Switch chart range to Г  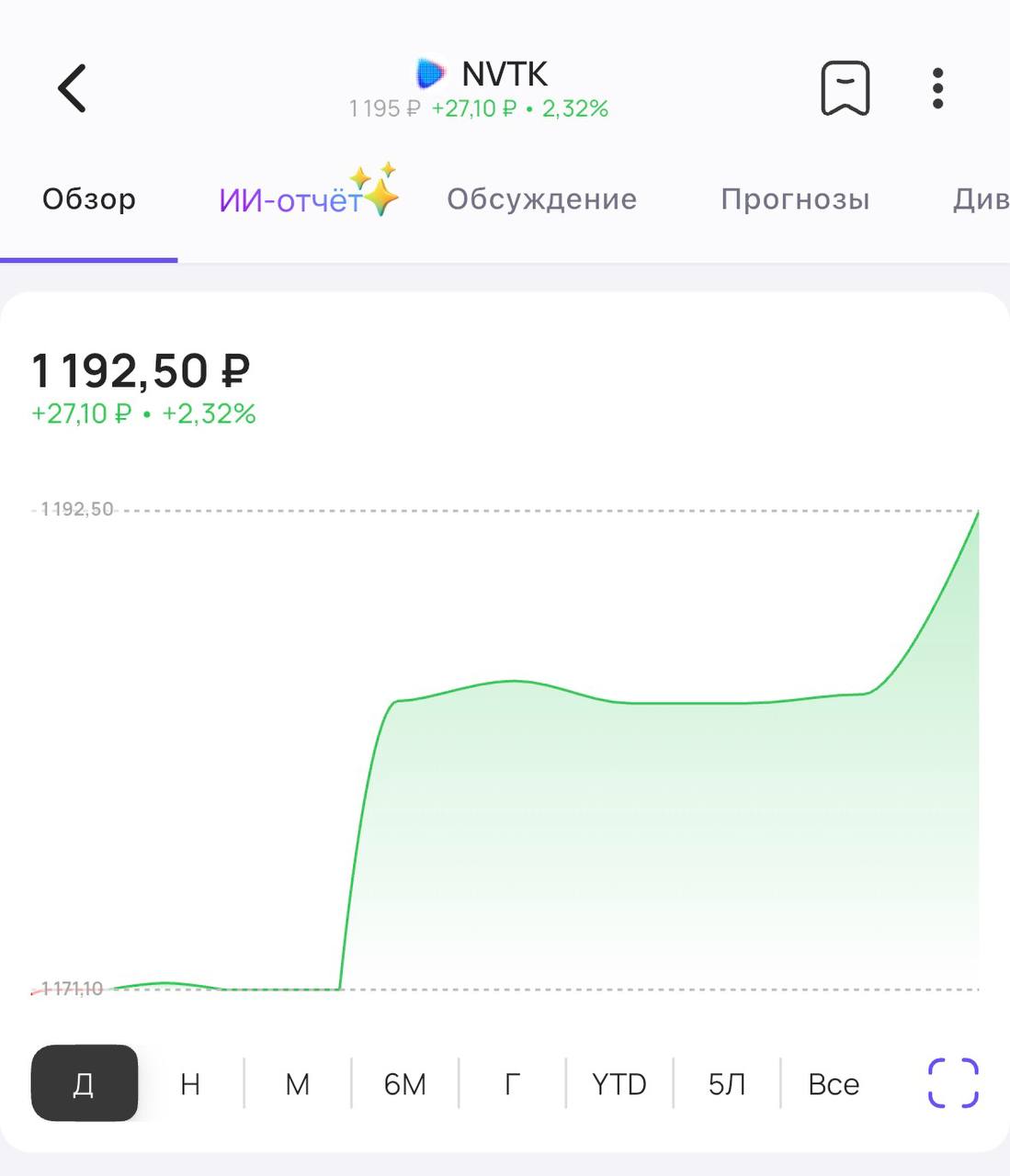click(512, 1084)
